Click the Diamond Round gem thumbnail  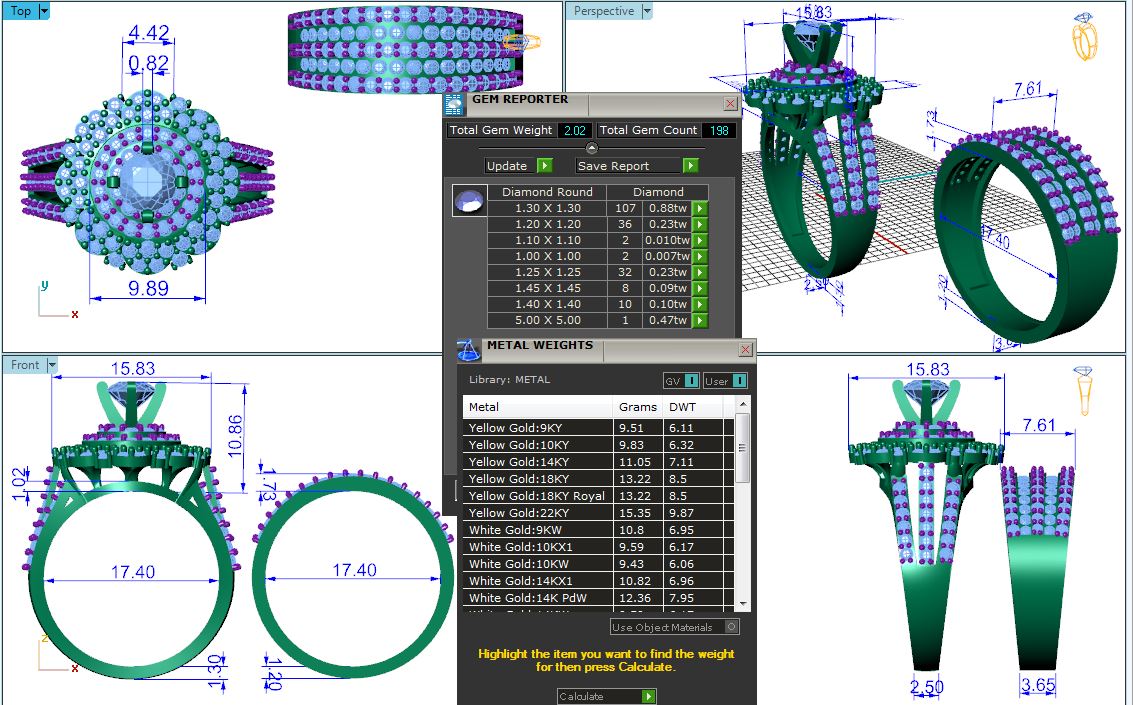pyautogui.click(x=469, y=201)
